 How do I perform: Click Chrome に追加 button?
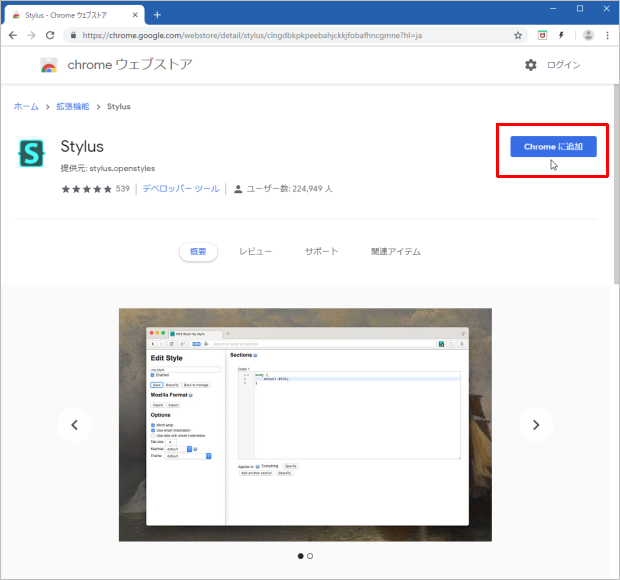coord(553,147)
